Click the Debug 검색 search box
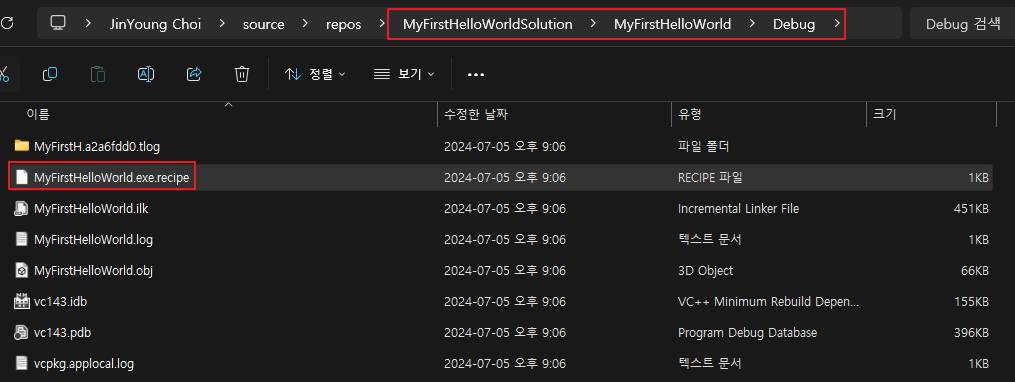 click(963, 25)
